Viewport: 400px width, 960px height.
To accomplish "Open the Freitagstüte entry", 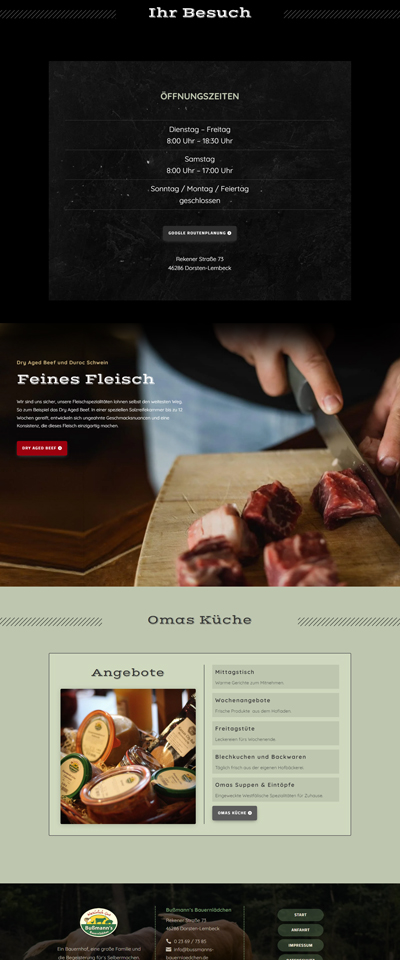I will [276, 733].
